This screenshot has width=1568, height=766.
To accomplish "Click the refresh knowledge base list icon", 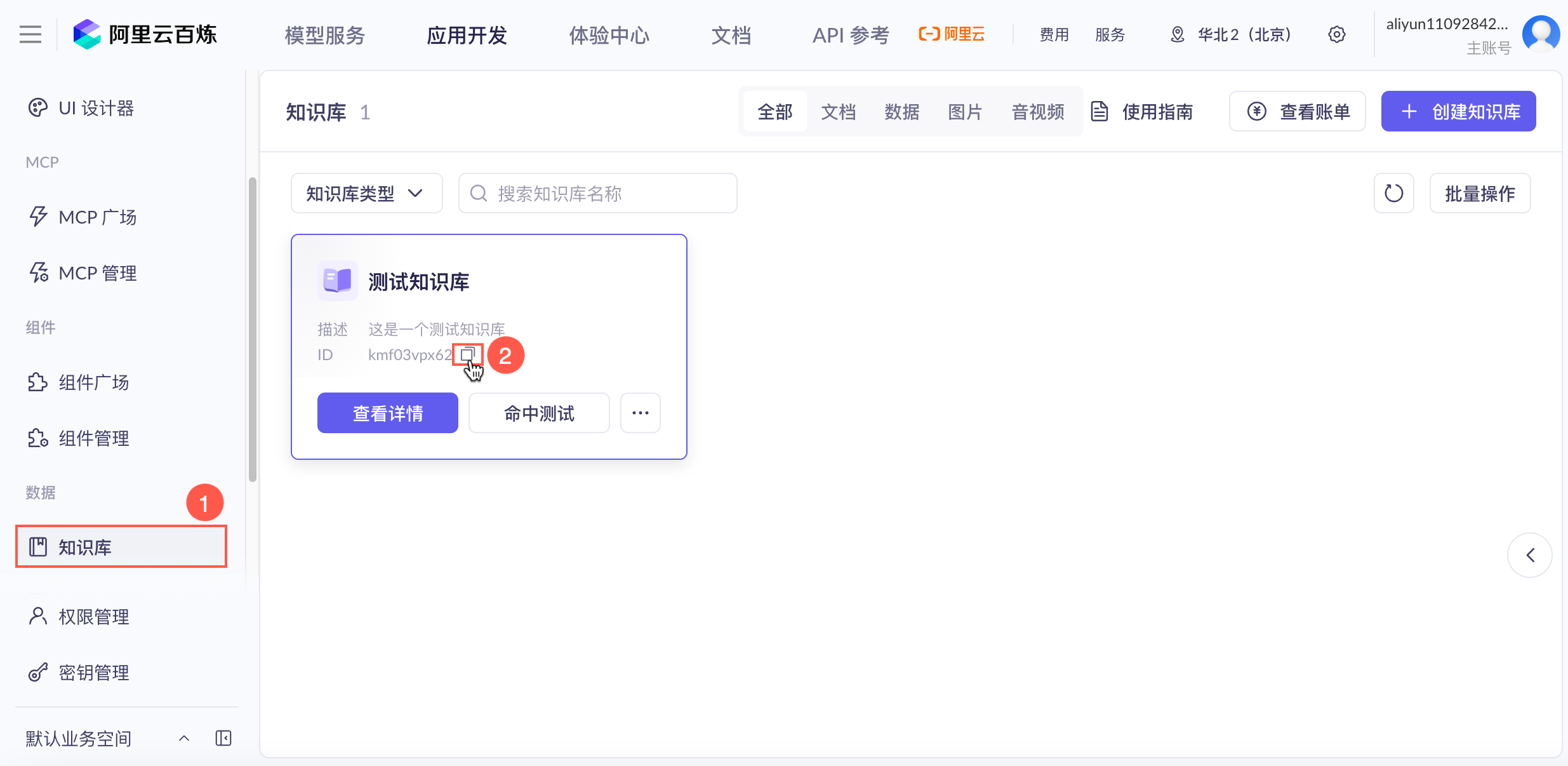I will [1393, 193].
